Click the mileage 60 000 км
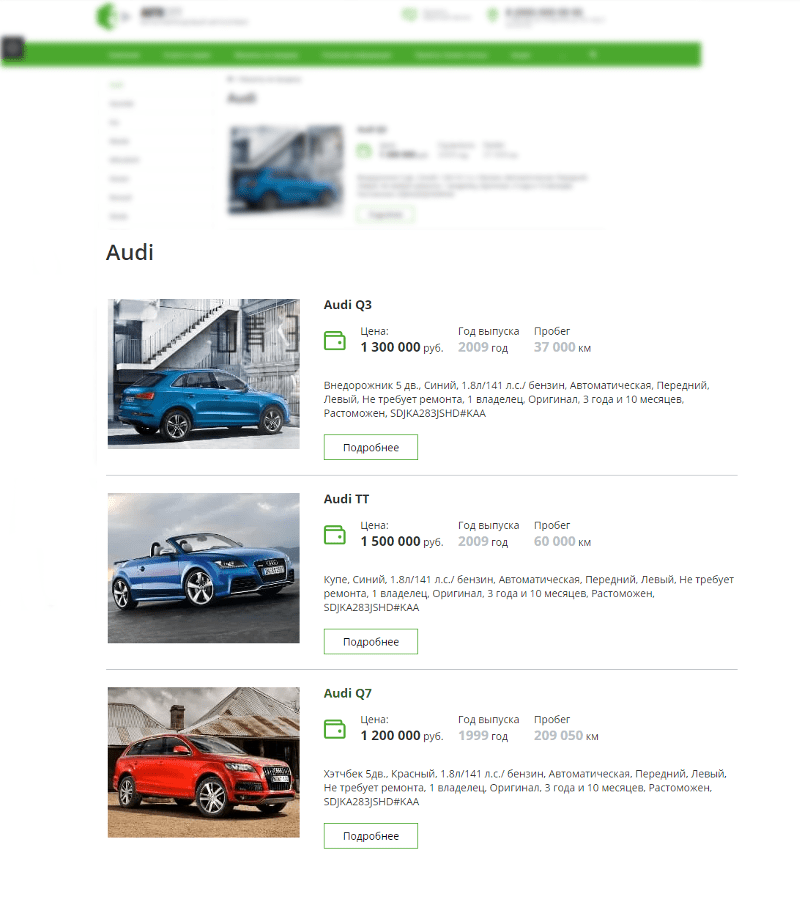This screenshot has height=900, width=800. (x=562, y=541)
